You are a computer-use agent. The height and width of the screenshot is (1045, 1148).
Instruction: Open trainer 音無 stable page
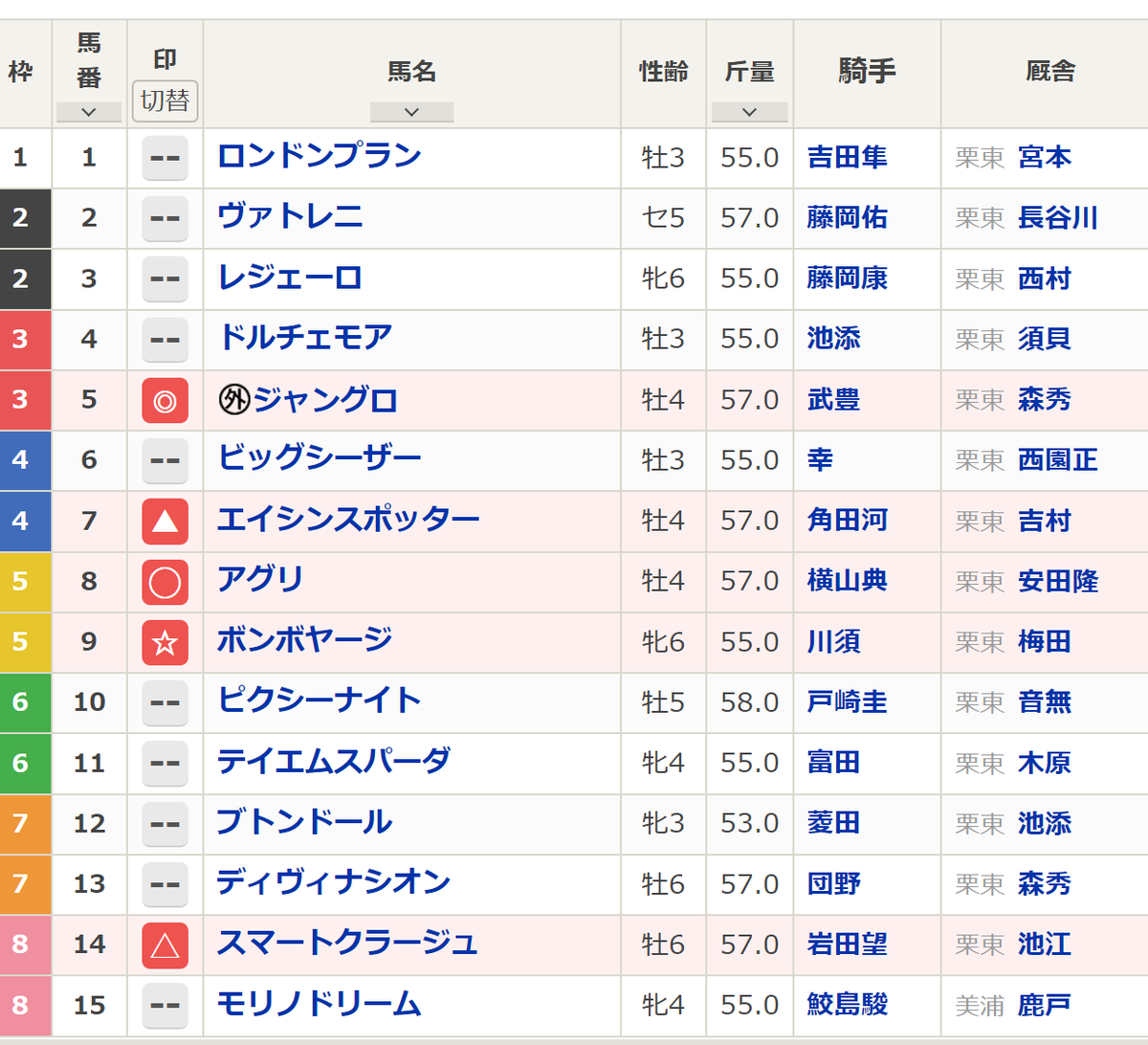click(1045, 702)
